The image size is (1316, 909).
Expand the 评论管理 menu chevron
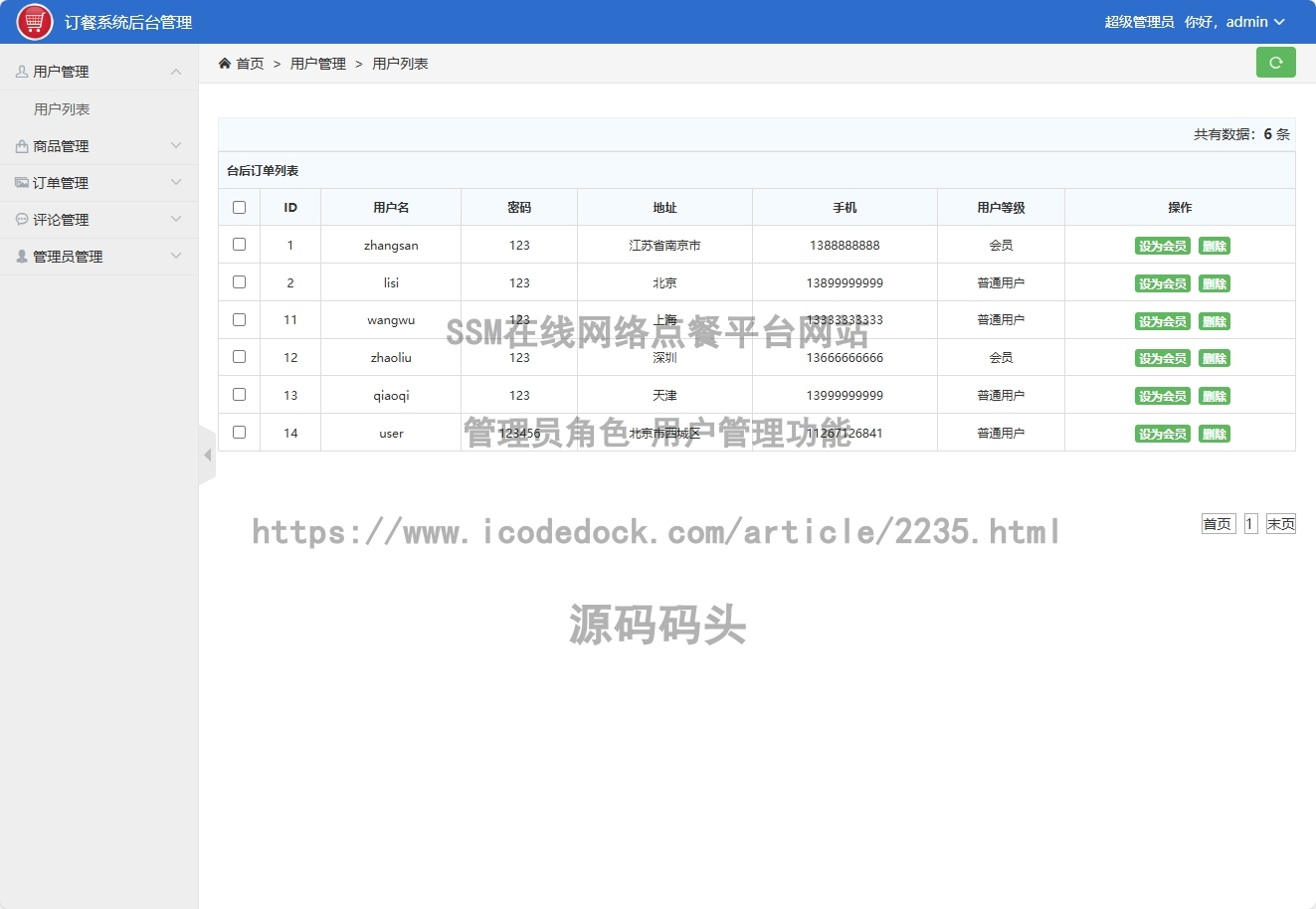176,220
